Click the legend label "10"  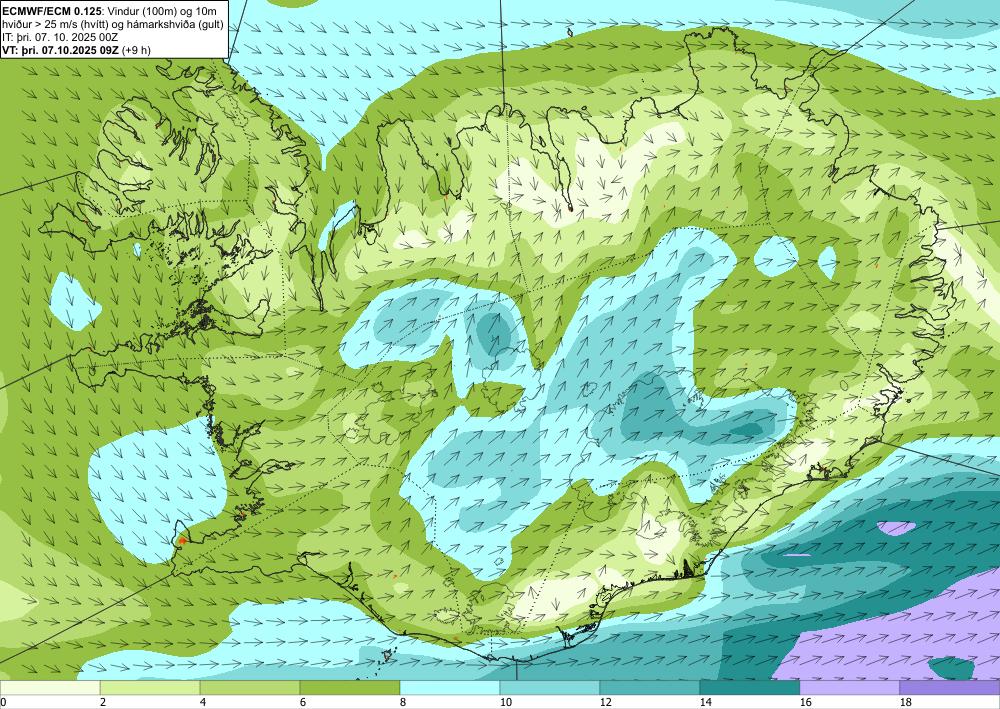(x=505, y=702)
